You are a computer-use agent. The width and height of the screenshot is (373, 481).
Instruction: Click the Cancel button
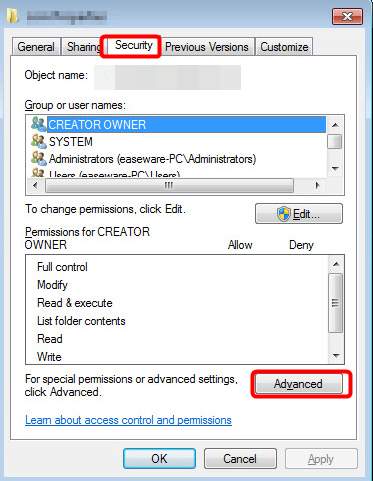point(240,459)
